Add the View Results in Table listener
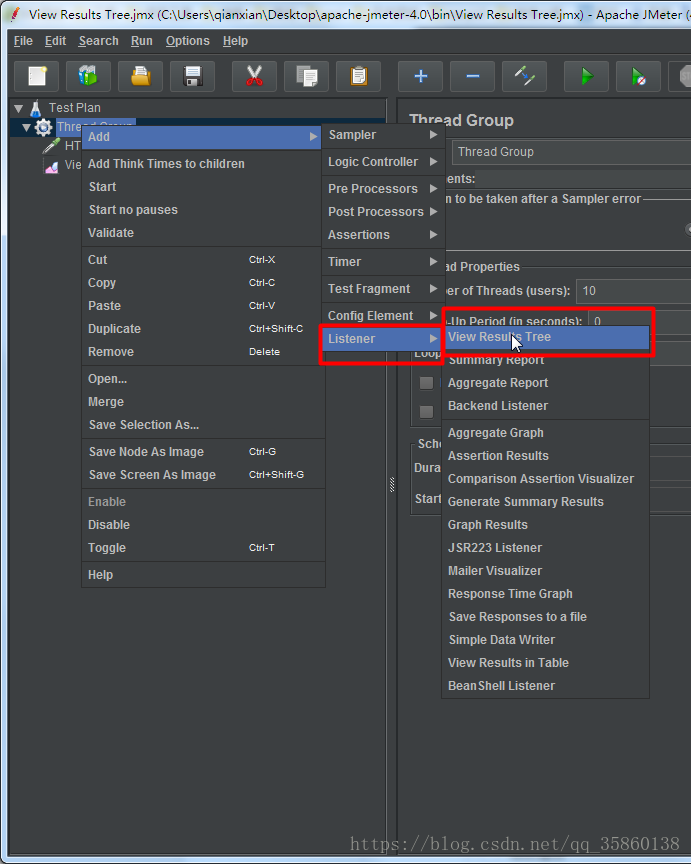Screen dimensions: 691x864 [546, 663]
